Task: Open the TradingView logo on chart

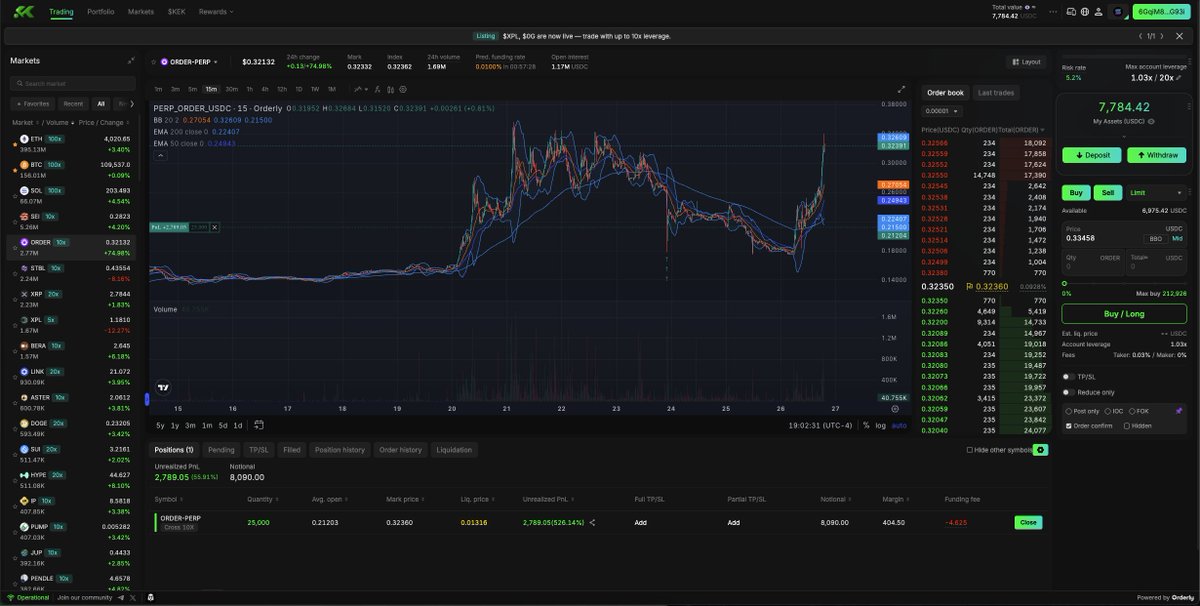Action: pyautogui.click(x=163, y=388)
